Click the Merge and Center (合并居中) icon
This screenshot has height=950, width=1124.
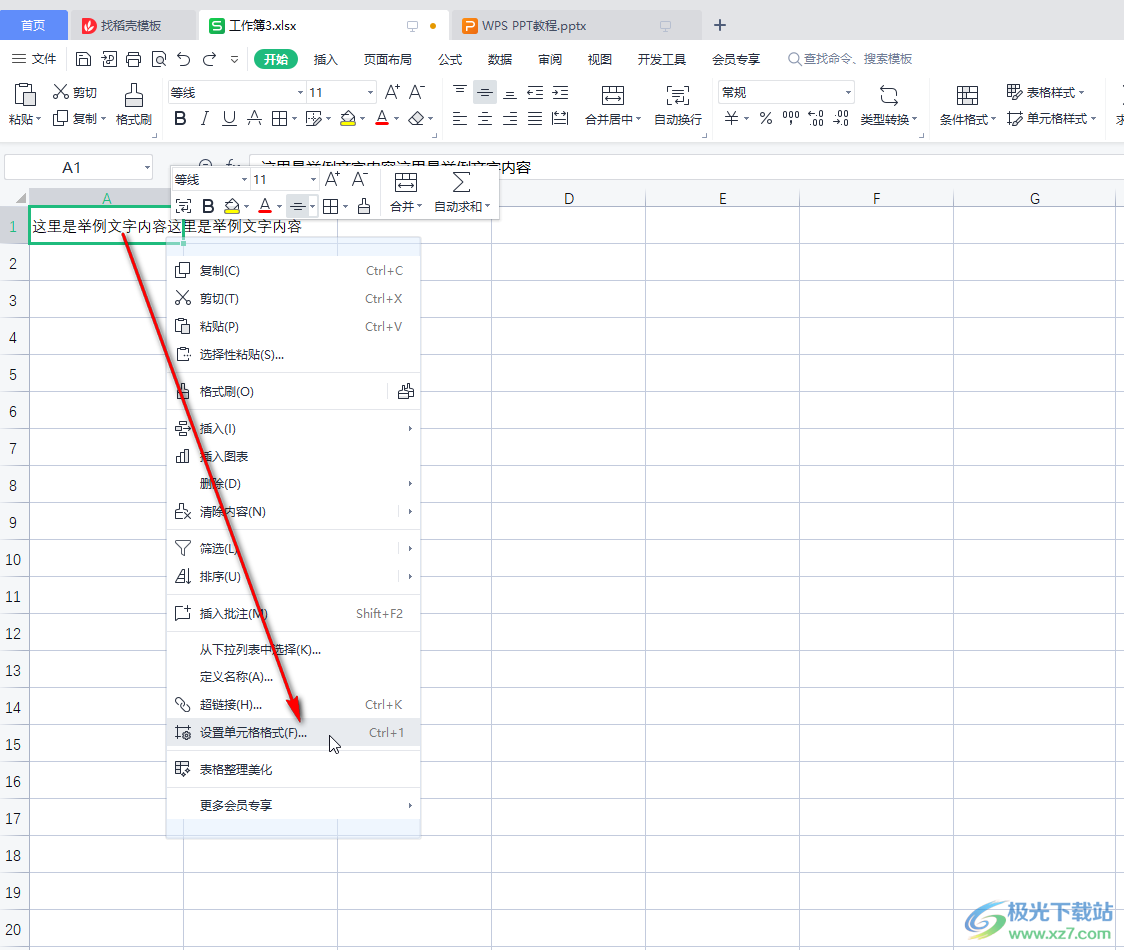612,95
